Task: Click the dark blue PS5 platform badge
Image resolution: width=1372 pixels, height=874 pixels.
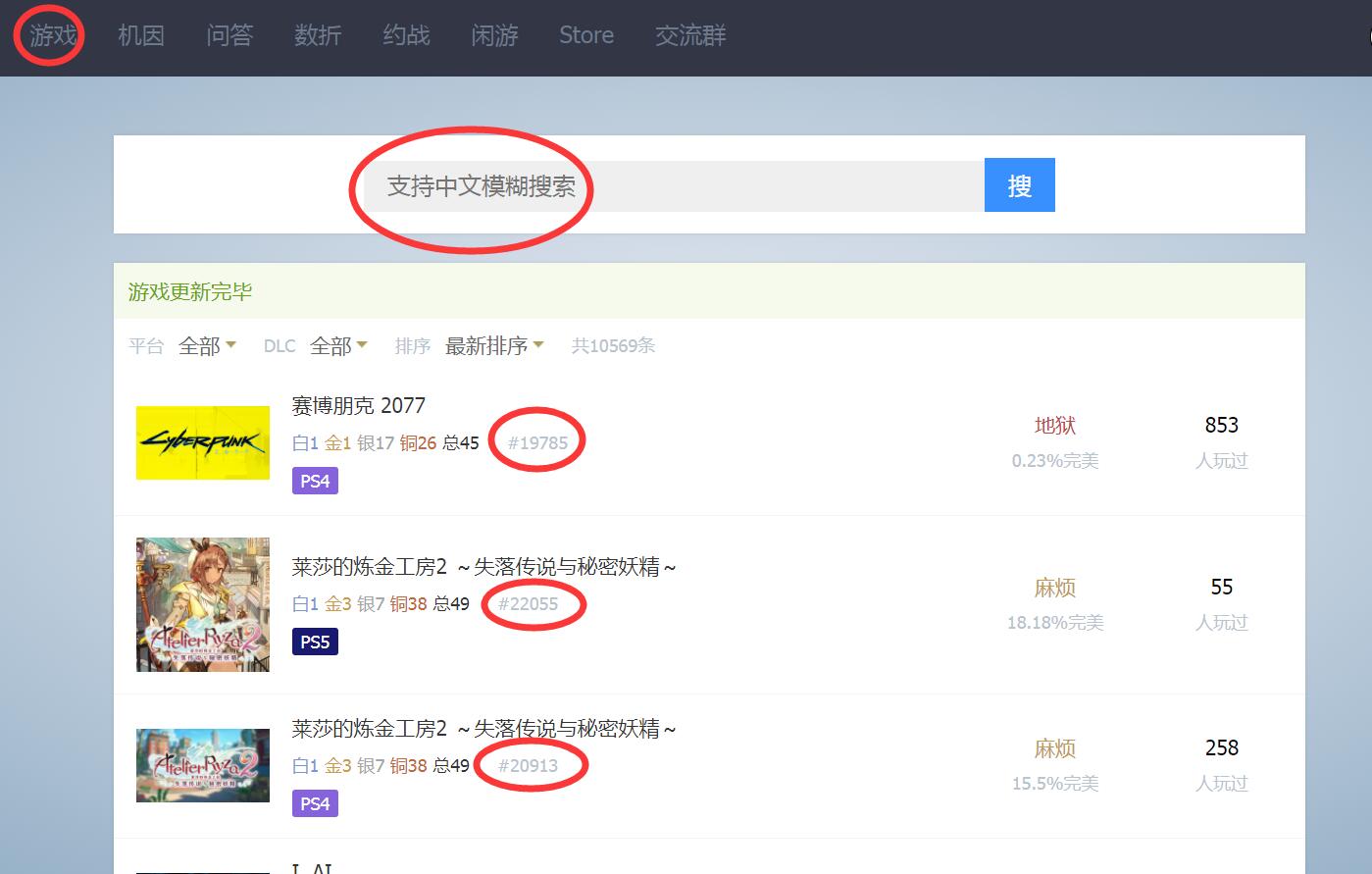Action: pyautogui.click(x=315, y=643)
